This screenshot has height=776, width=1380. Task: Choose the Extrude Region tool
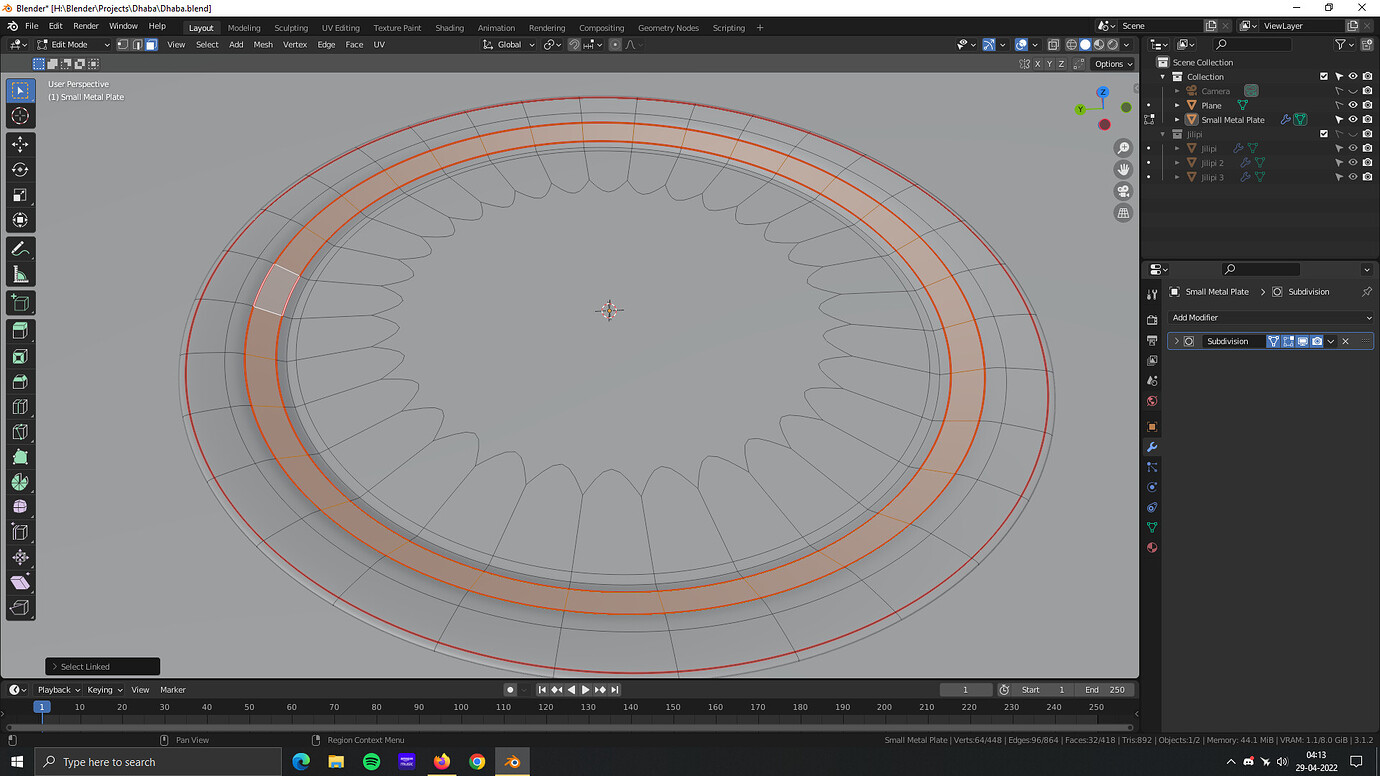pos(20,331)
